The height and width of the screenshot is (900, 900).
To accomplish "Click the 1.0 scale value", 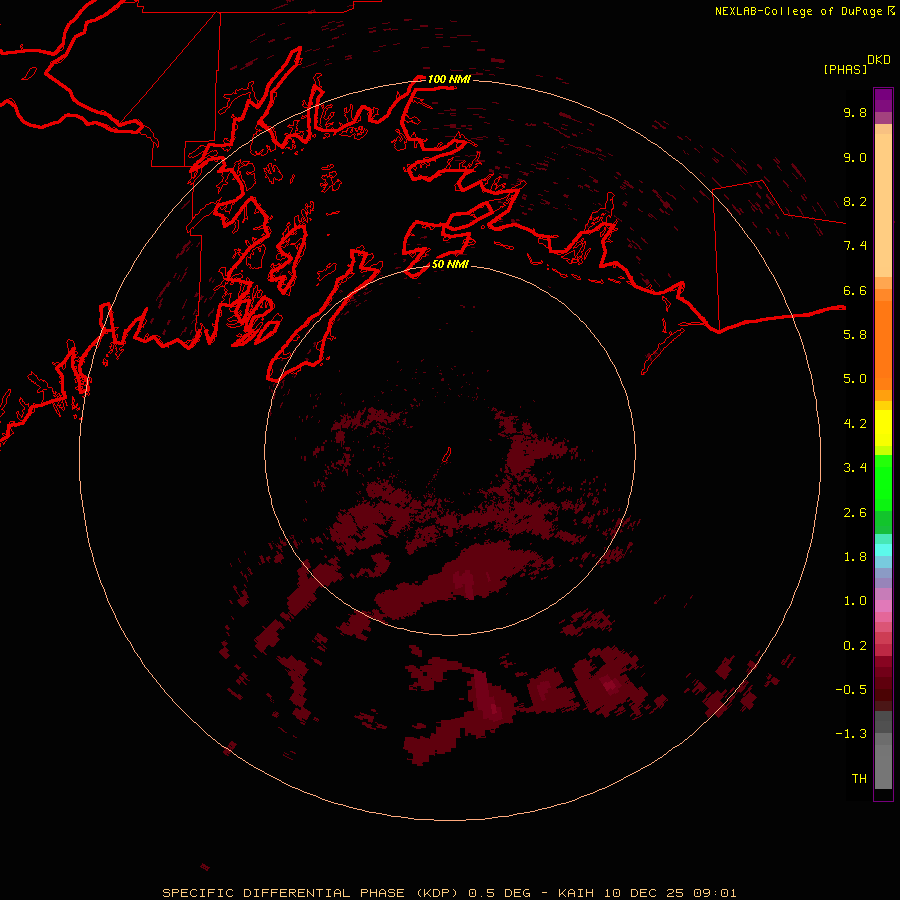I will [x=855, y=601].
